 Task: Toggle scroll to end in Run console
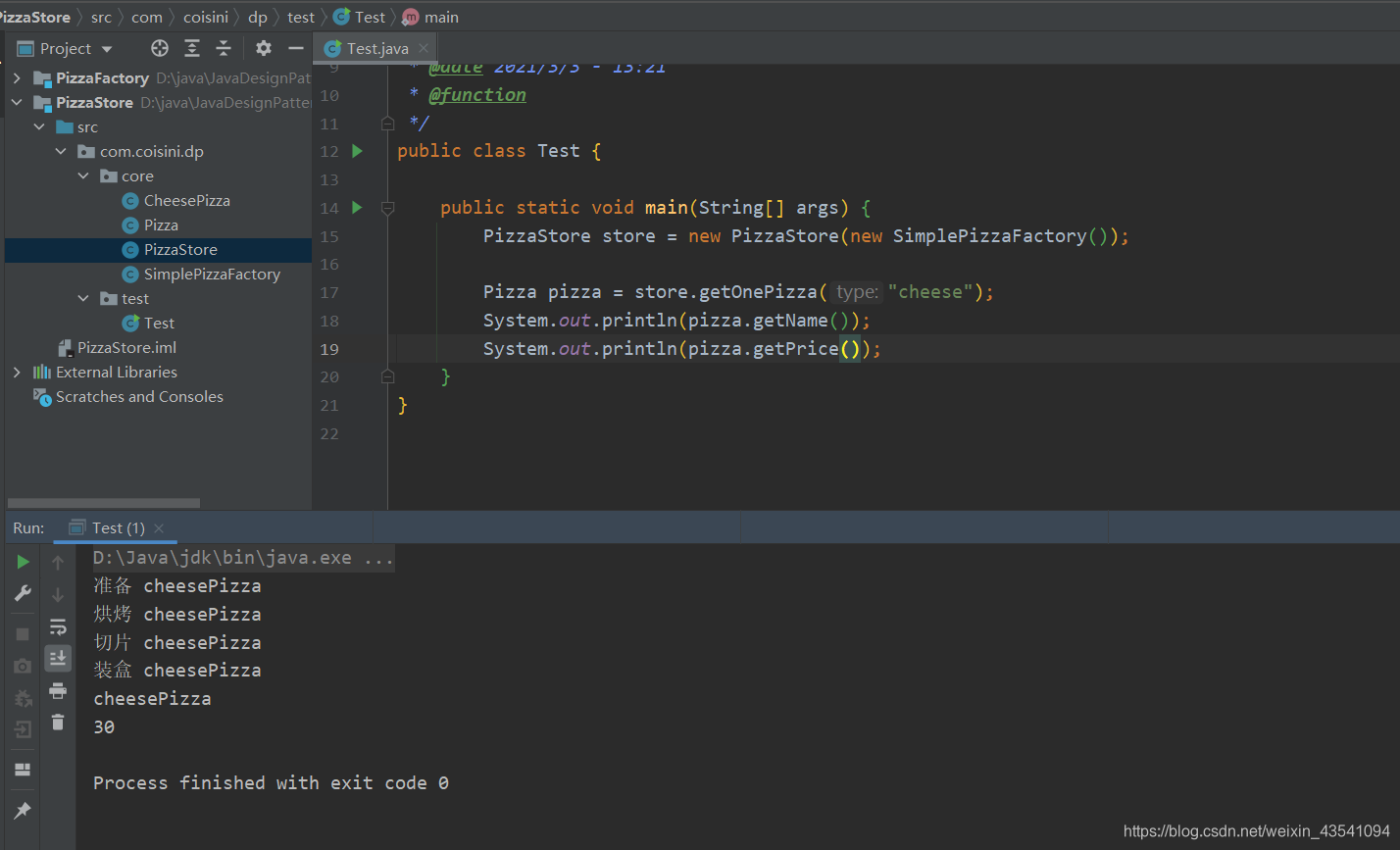click(x=58, y=658)
